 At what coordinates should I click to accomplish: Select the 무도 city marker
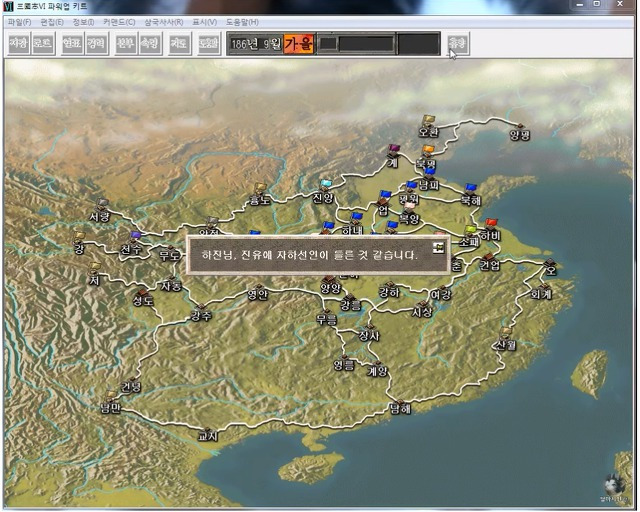[169, 253]
